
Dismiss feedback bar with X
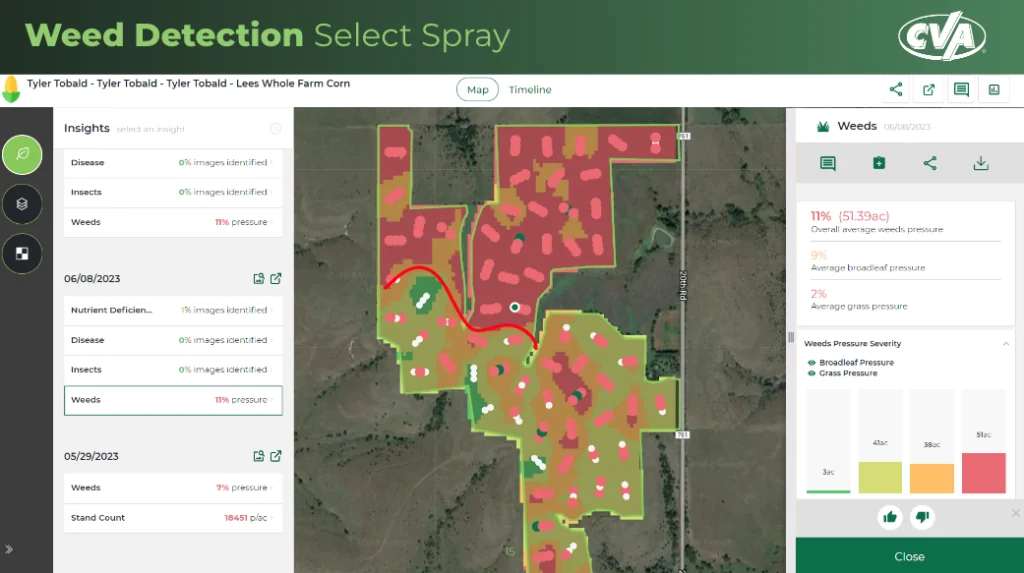point(1016,514)
